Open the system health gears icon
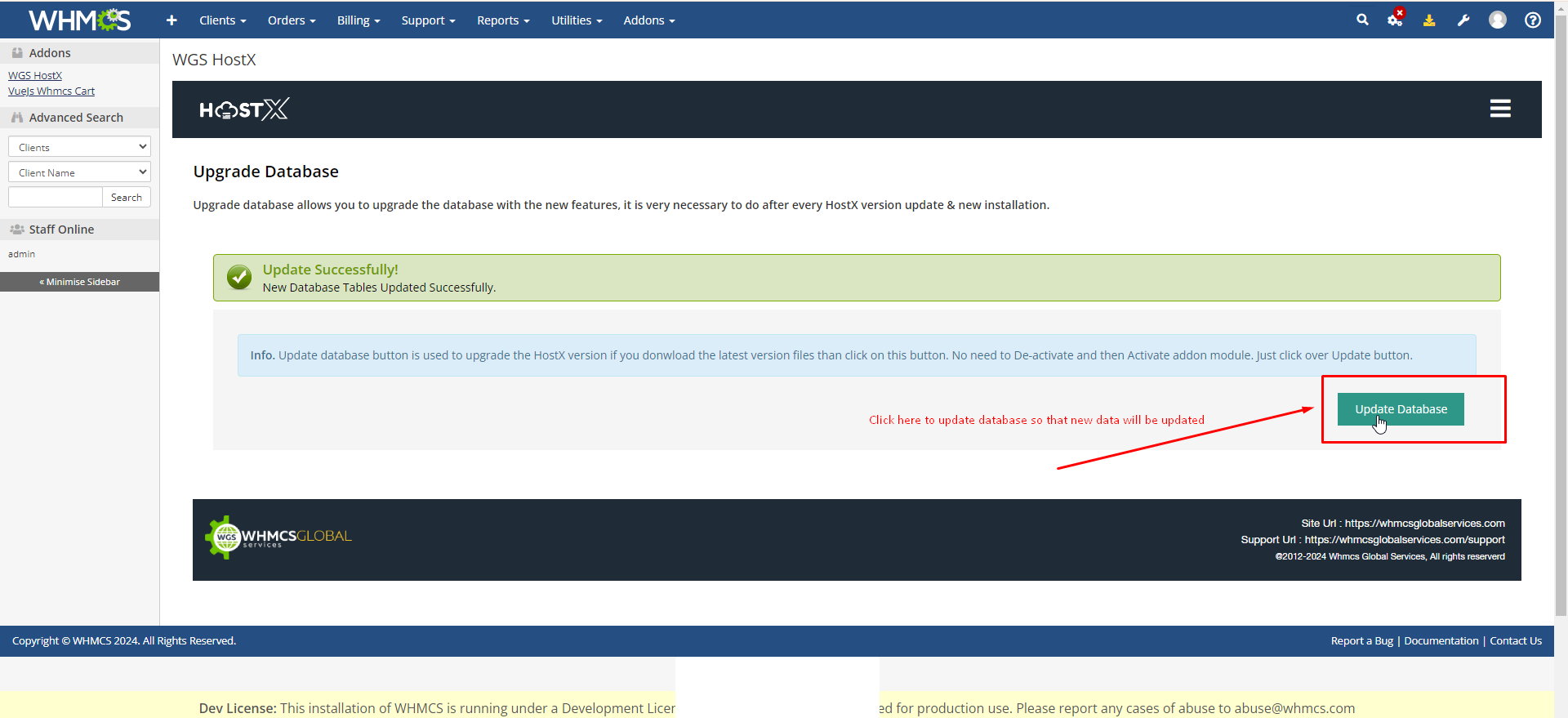The width and height of the screenshot is (1568, 718). coord(1395,20)
